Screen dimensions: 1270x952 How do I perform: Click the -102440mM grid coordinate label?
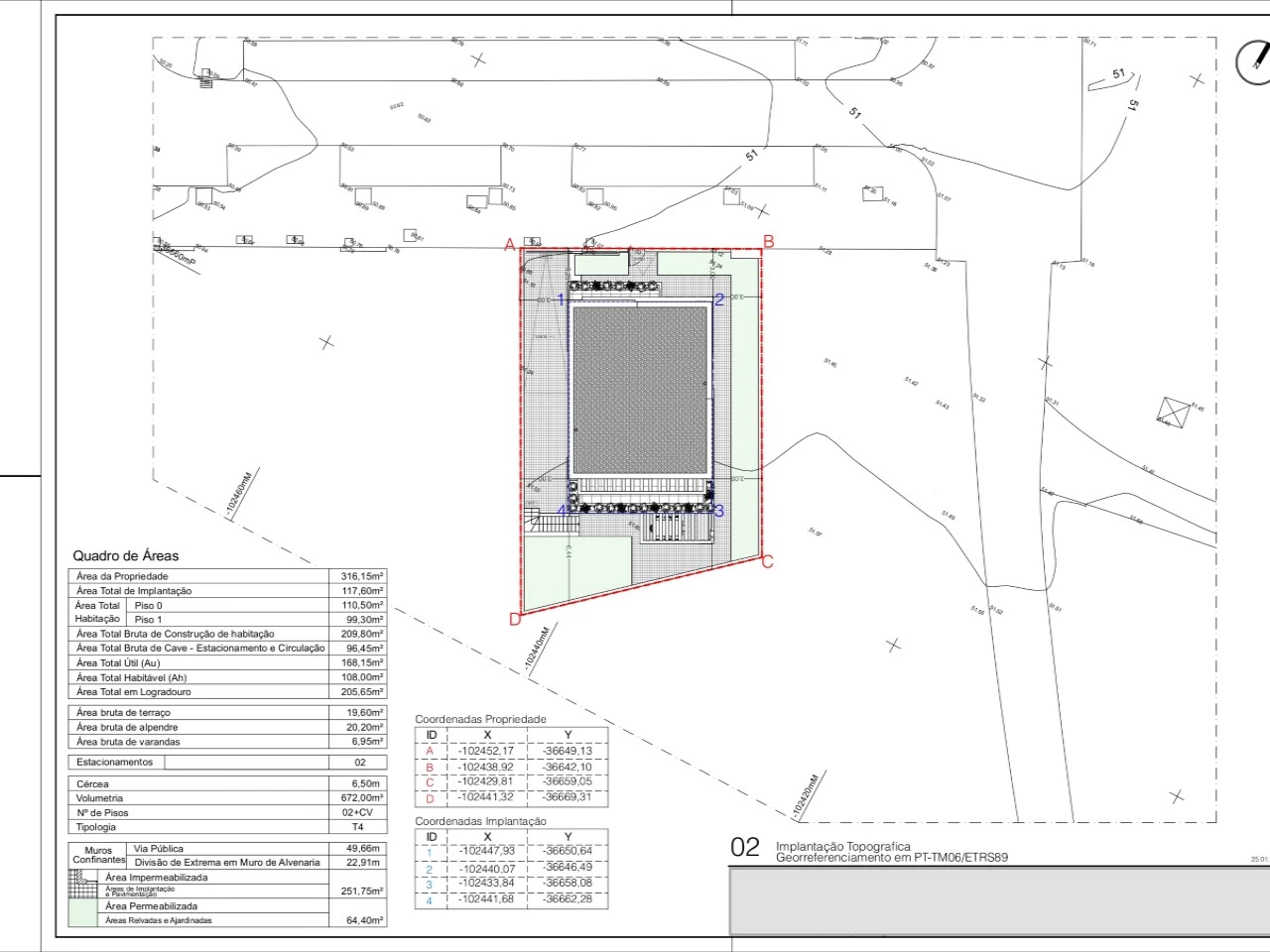(x=537, y=651)
